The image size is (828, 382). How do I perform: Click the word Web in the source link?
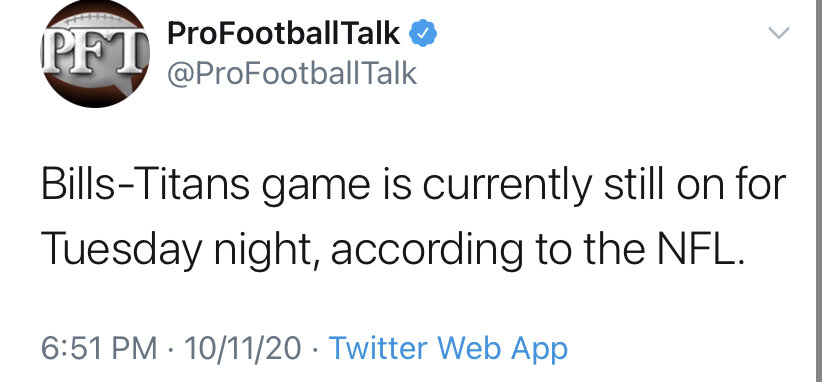click(x=470, y=348)
